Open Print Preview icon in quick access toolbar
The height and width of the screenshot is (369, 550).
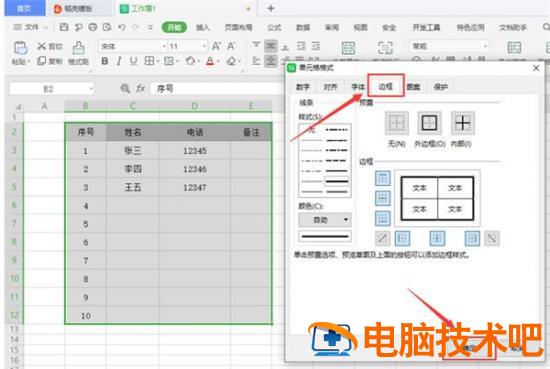point(107,27)
